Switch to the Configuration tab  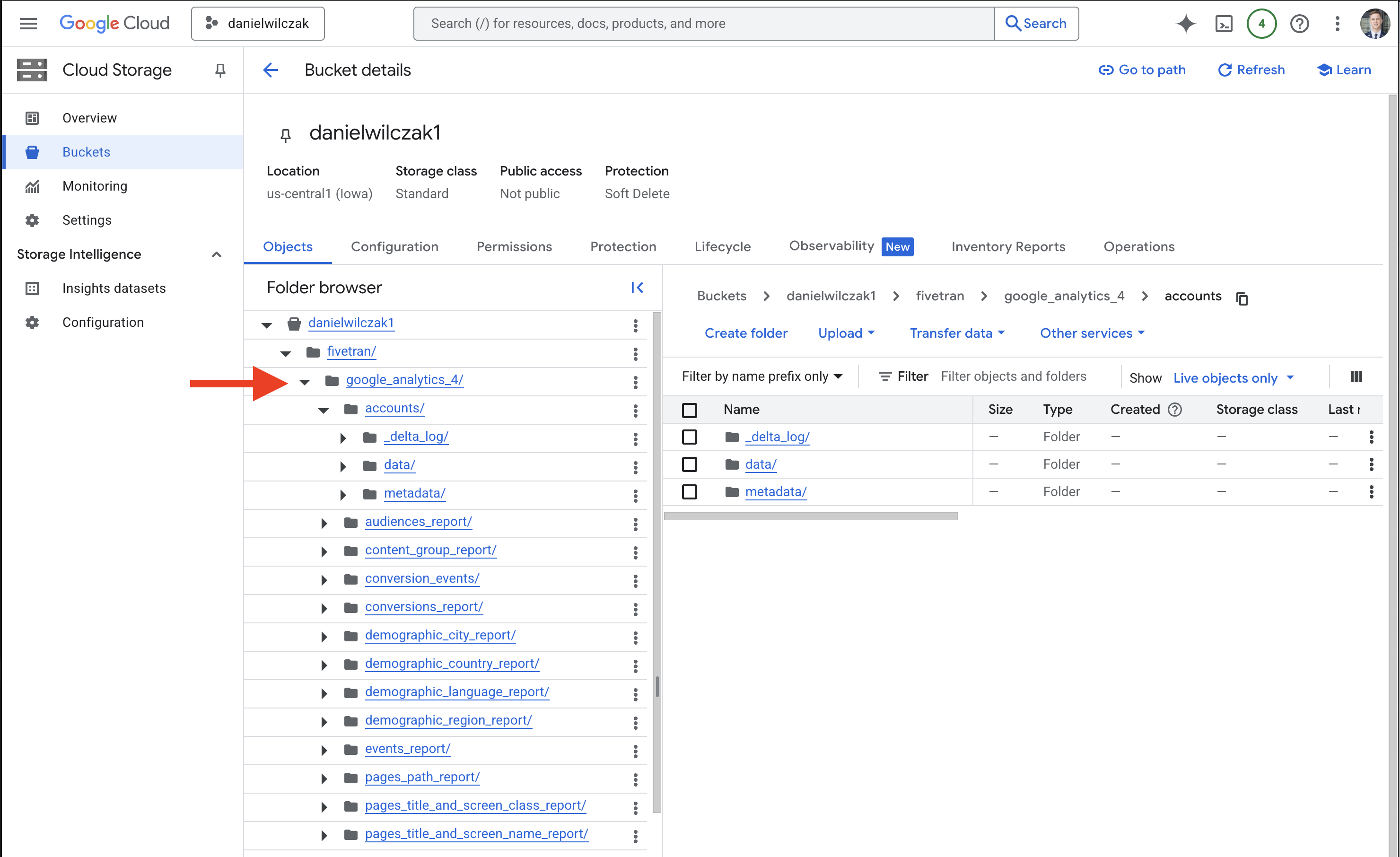(x=394, y=246)
